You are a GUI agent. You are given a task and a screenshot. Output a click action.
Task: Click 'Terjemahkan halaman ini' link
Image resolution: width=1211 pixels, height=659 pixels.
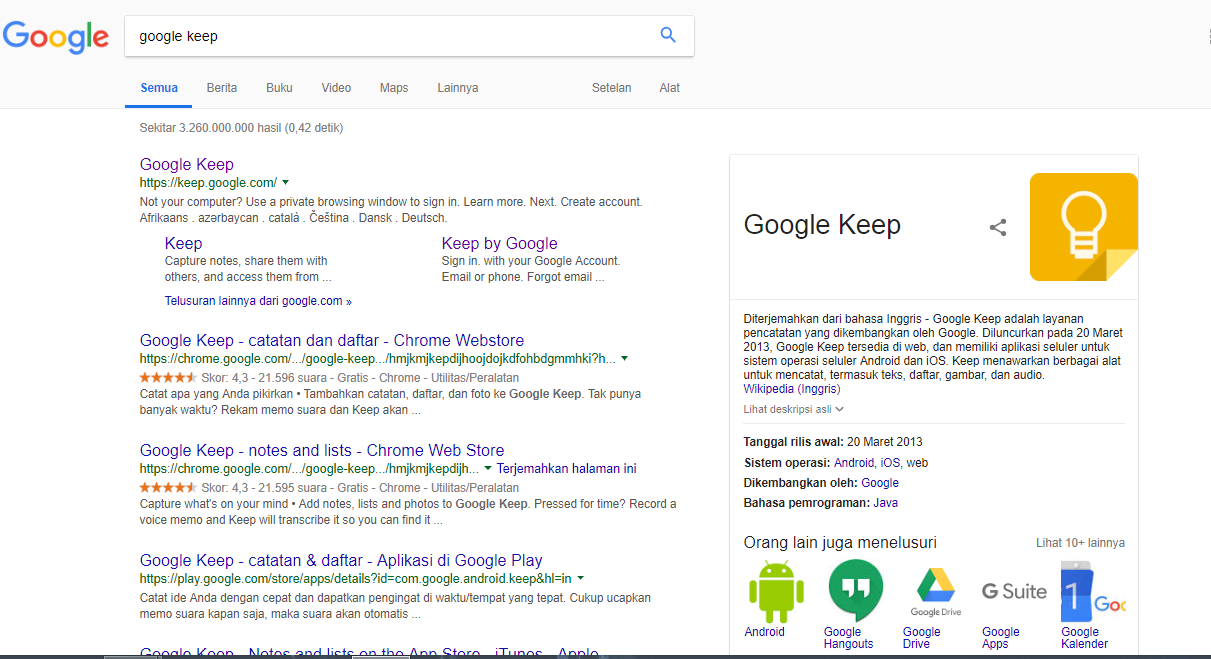point(566,468)
